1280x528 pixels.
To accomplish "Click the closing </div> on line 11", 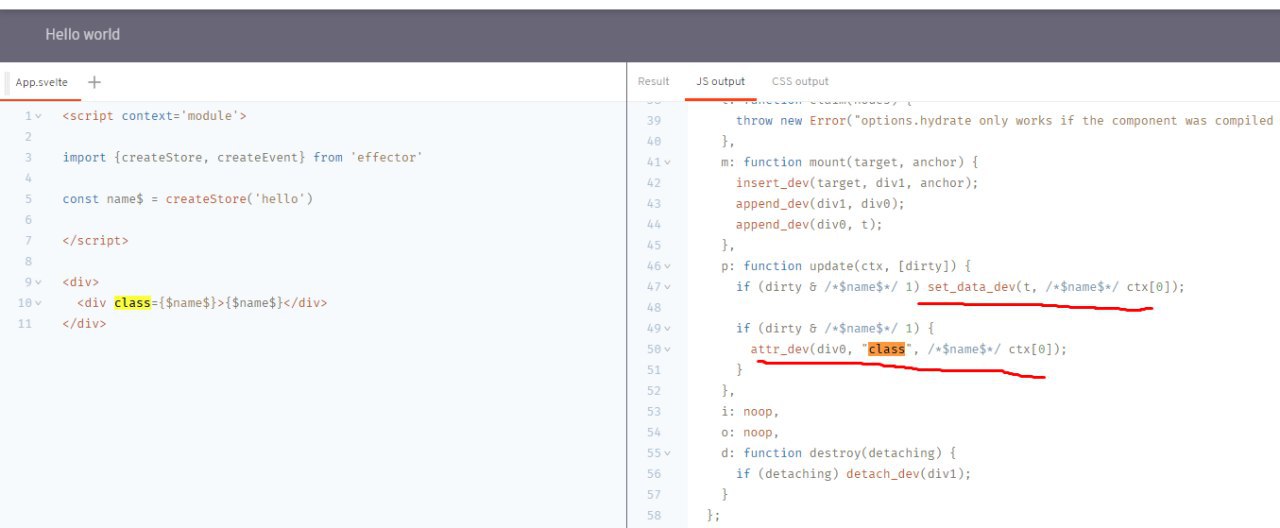I will click(x=84, y=324).
